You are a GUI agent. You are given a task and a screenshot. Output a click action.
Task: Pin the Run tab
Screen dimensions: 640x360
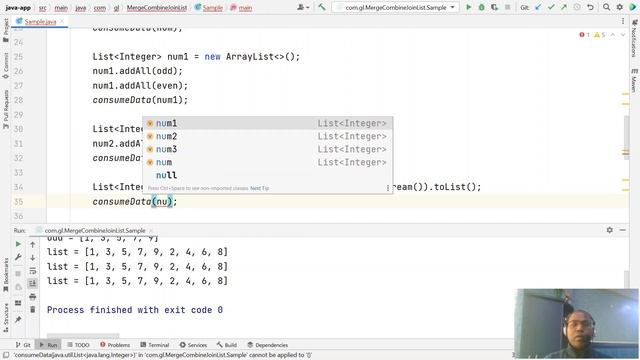[x=18, y=320]
